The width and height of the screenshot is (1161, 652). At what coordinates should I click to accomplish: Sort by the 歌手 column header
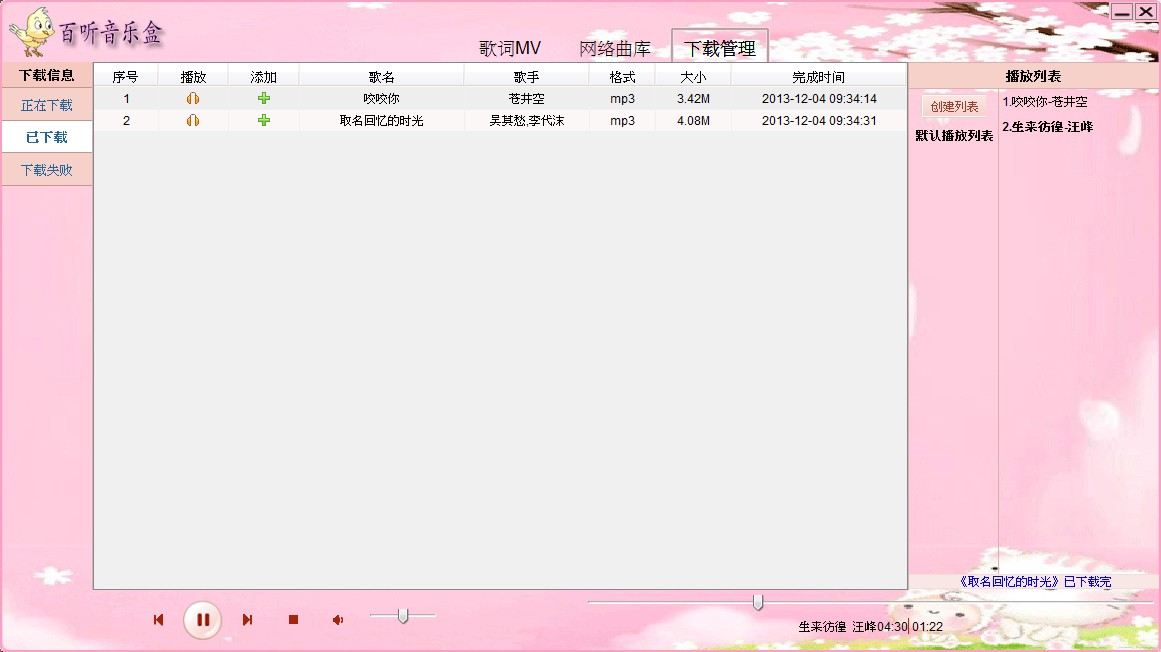pyautogui.click(x=526, y=76)
